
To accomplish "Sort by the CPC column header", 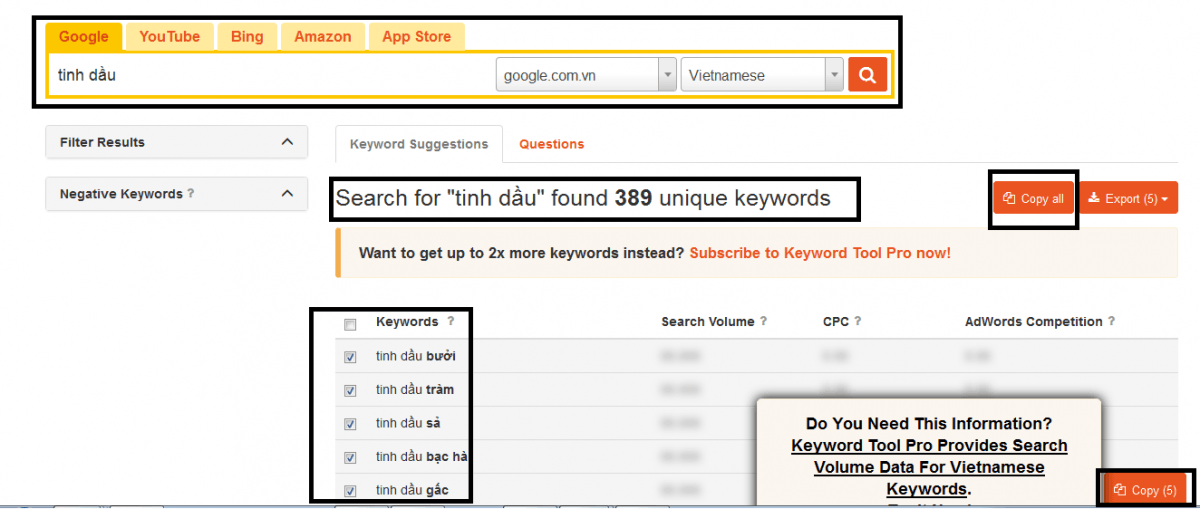I will pos(835,322).
